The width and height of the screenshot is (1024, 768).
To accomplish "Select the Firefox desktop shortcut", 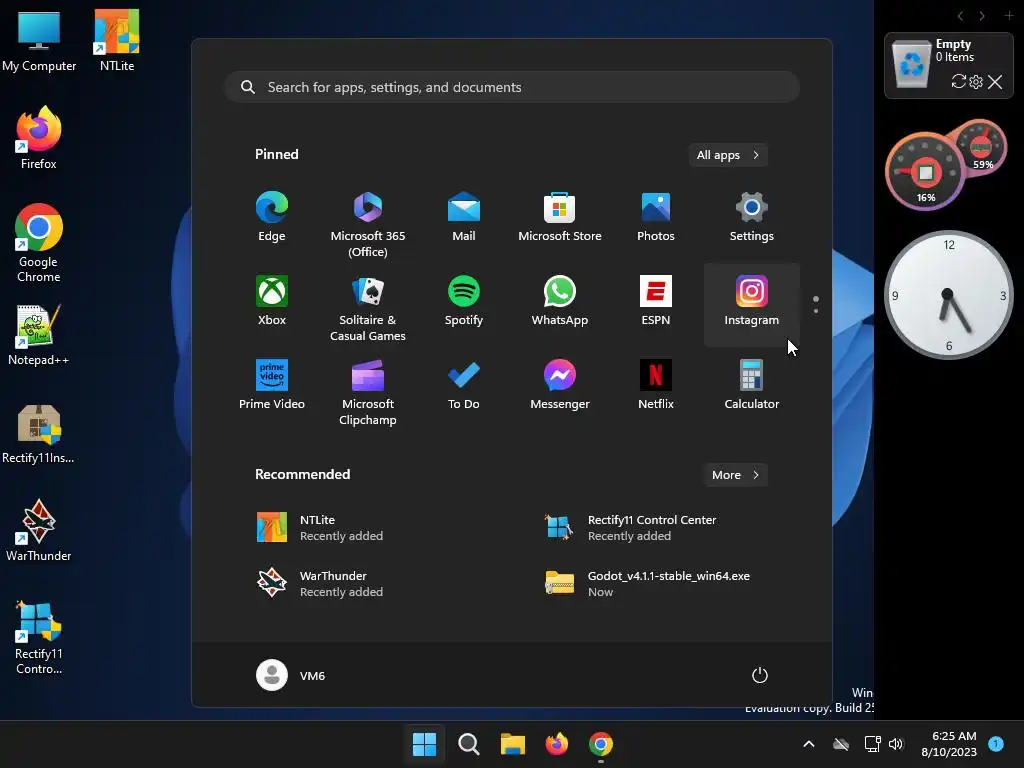I will click(x=39, y=138).
